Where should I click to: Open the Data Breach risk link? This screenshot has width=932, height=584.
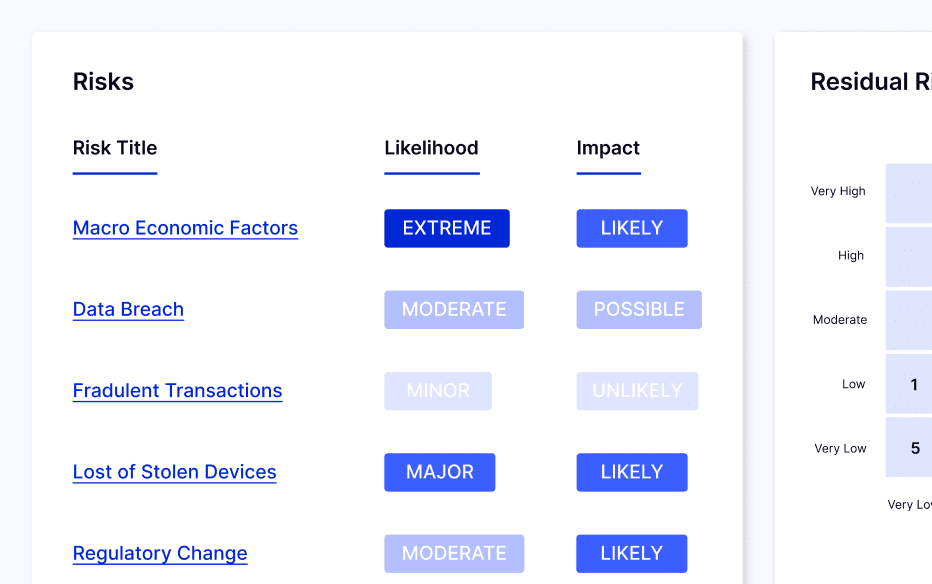pyautogui.click(x=128, y=309)
